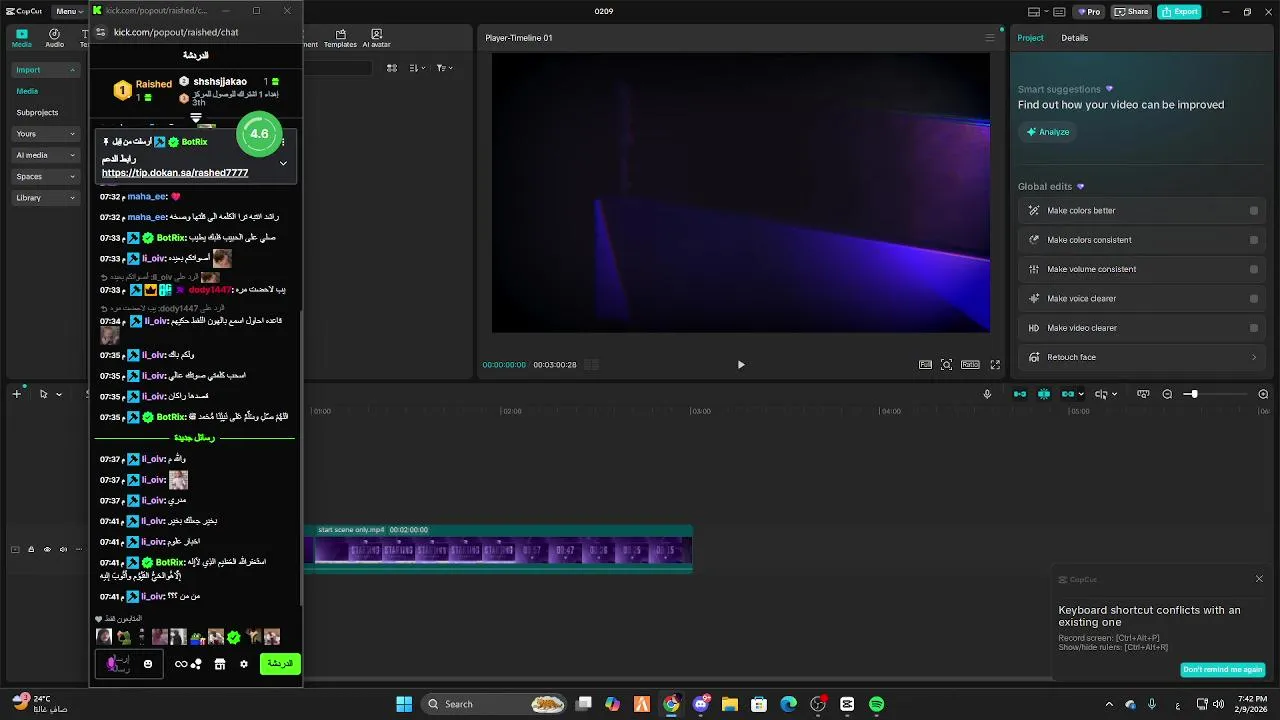Open the Media tab icon in CapCut
This screenshot has height=720, width=1280.
coord(21,38)
